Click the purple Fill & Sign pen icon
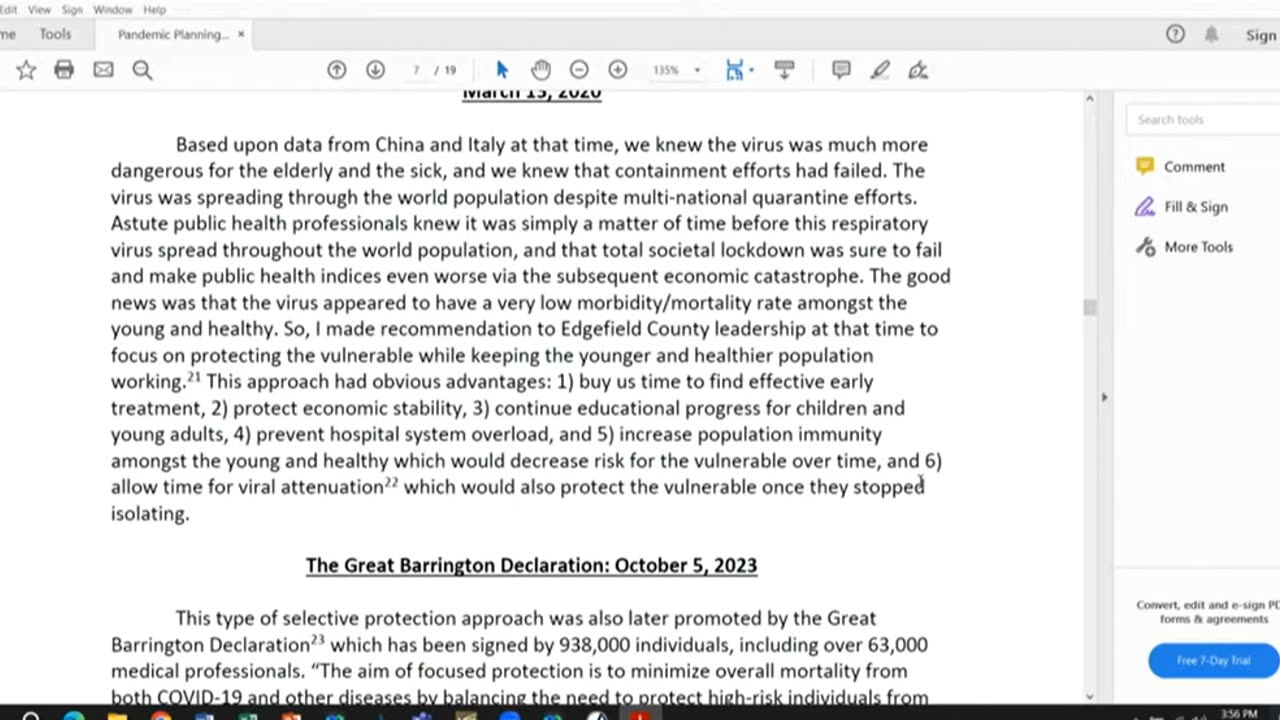Viewport: 1280px width, 720px height. tap(1145, 207)
